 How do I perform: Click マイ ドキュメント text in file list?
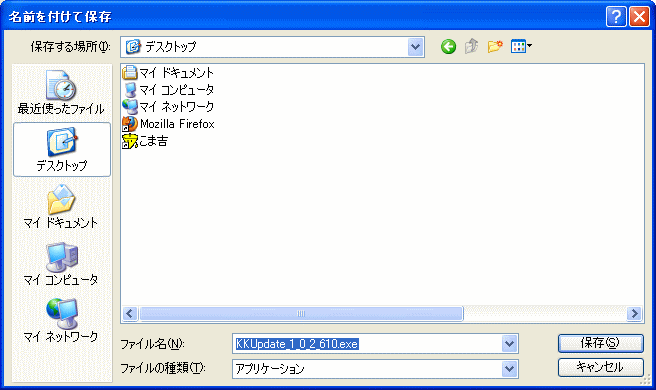coord(177,72)
